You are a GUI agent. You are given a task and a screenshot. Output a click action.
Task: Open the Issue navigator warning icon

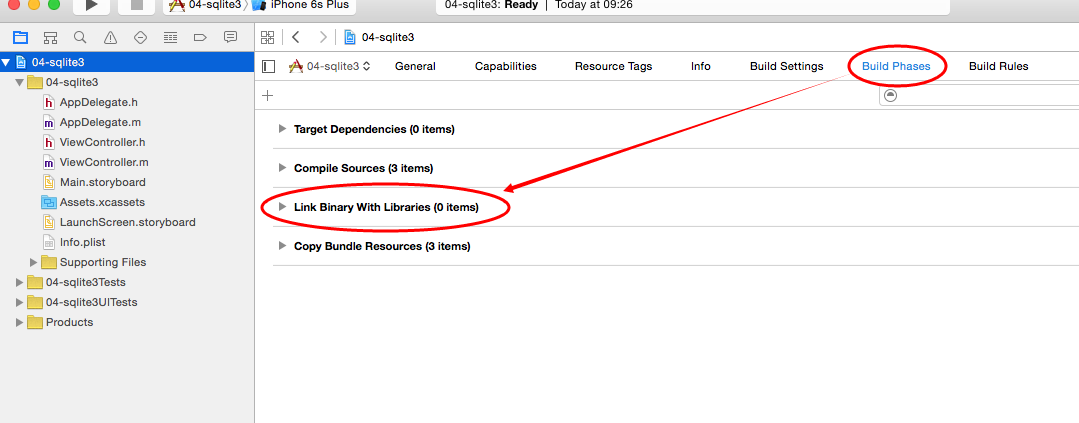pos(110,37)
